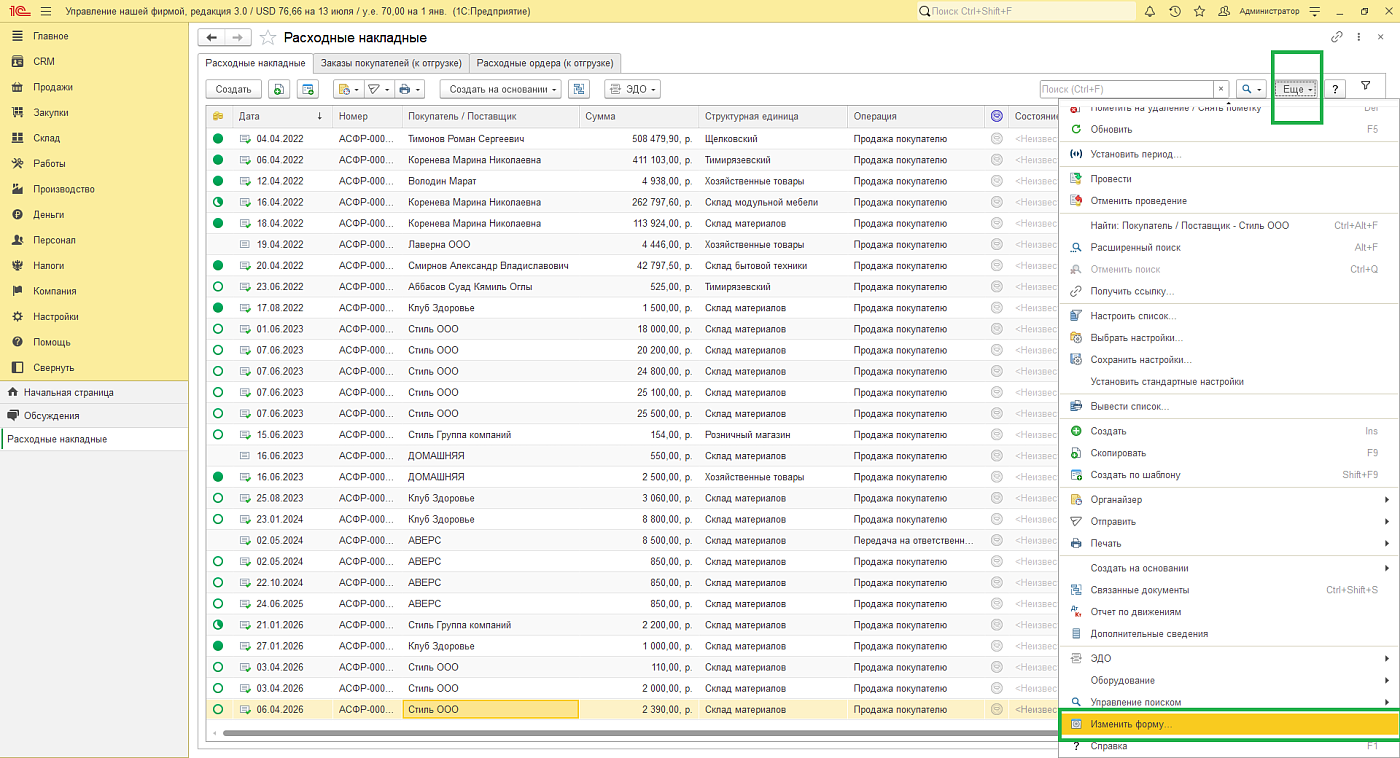The width and height of the screenshot is (1400, 758).
Task: Click the help question mark button
Action: (1335, 89)
